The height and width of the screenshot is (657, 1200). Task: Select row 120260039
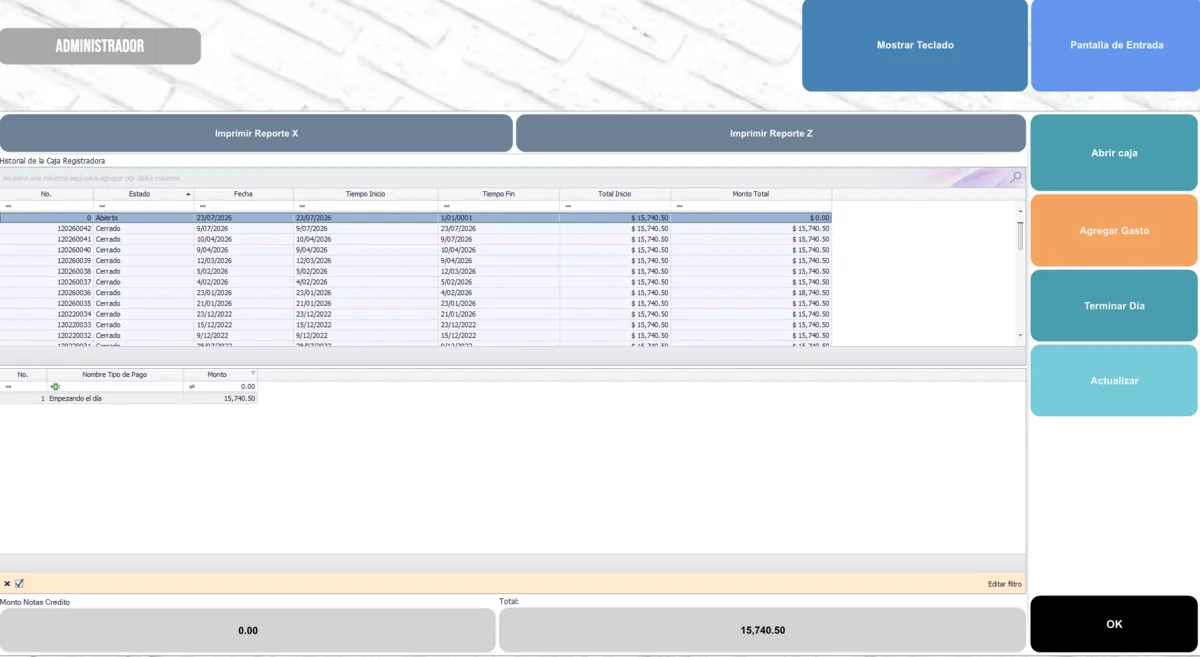pos(415,260)
